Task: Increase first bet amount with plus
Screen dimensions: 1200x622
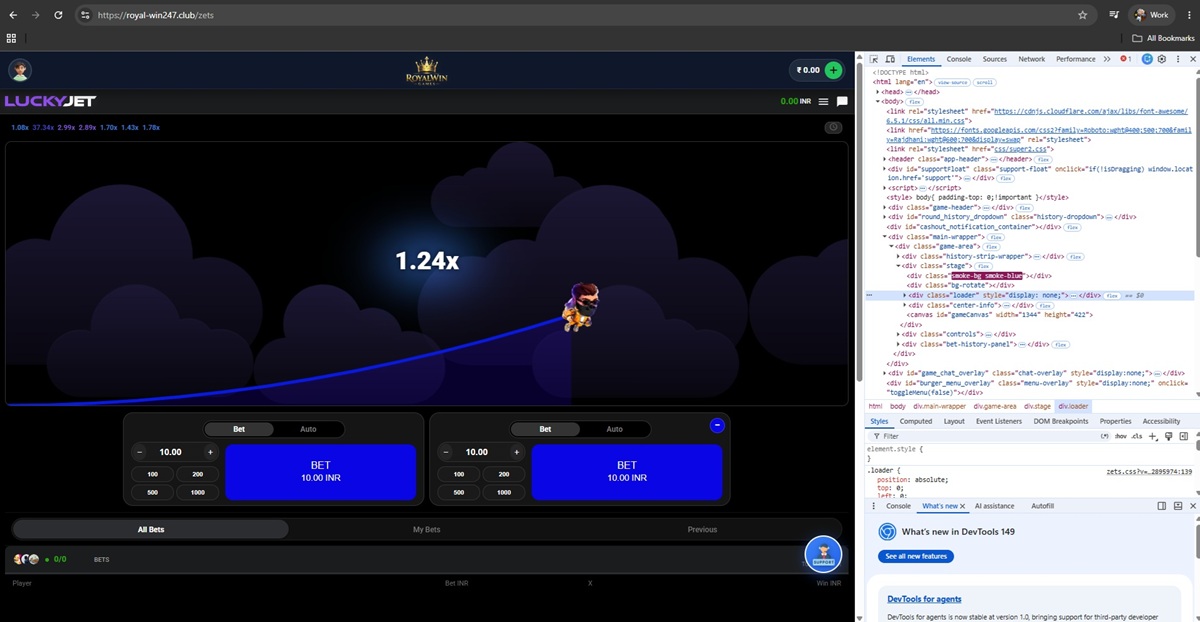Action: [x=210, y=452]
